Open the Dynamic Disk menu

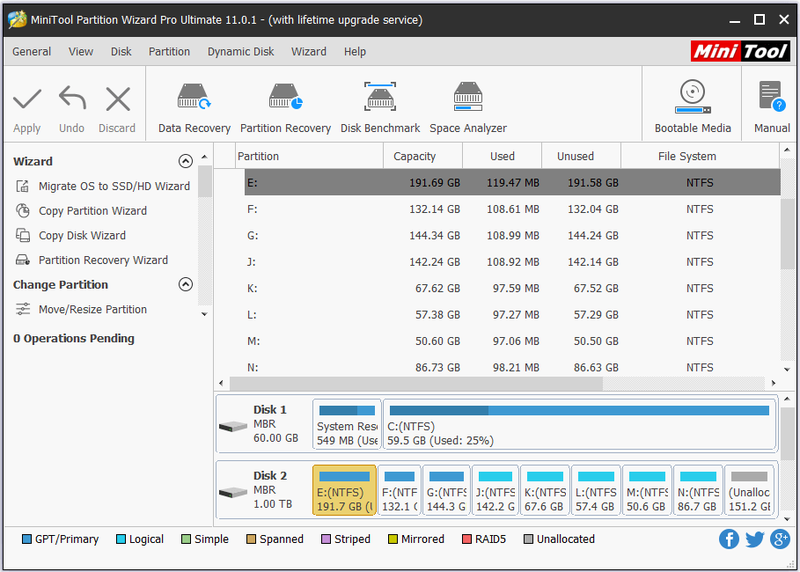point(240,52)
